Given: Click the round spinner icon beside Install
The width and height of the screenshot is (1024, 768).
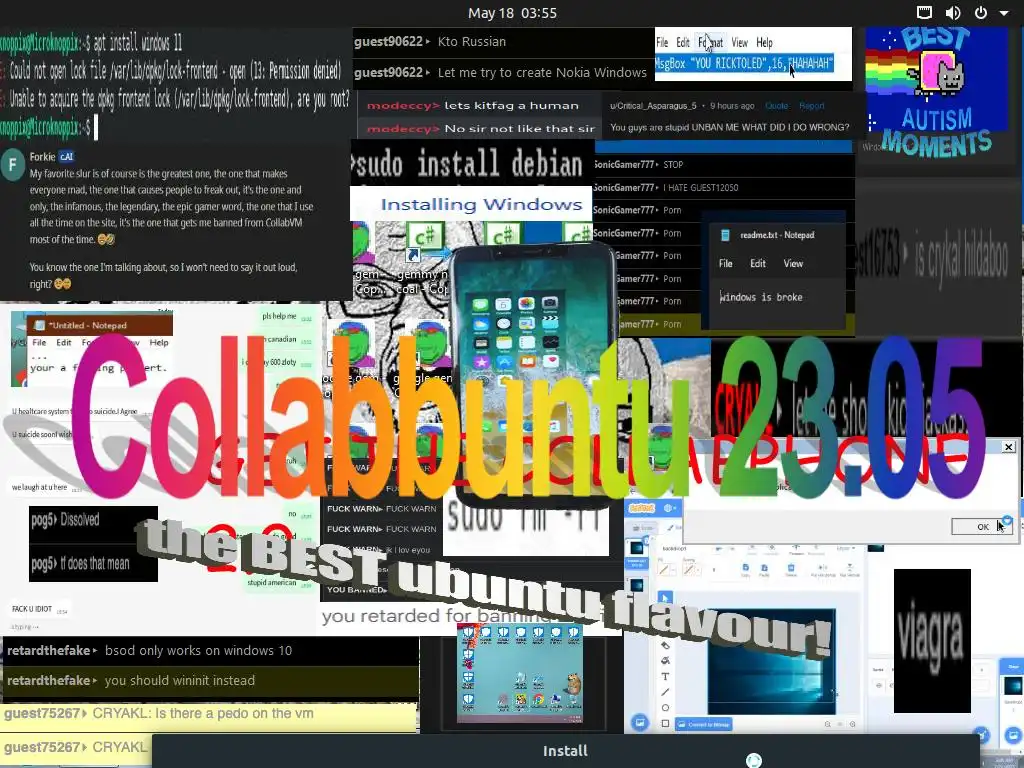Looking at the screenshot, I should click(x=754, y=760).
